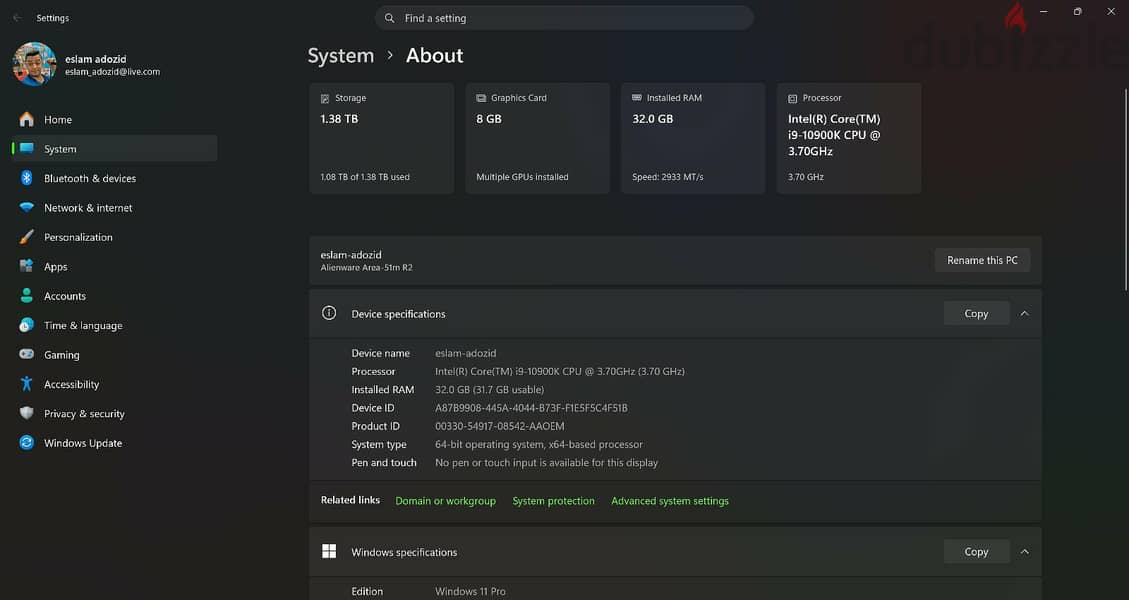Select the Product ID value 00330-54917-08542-AAOEM

point(500,426)
